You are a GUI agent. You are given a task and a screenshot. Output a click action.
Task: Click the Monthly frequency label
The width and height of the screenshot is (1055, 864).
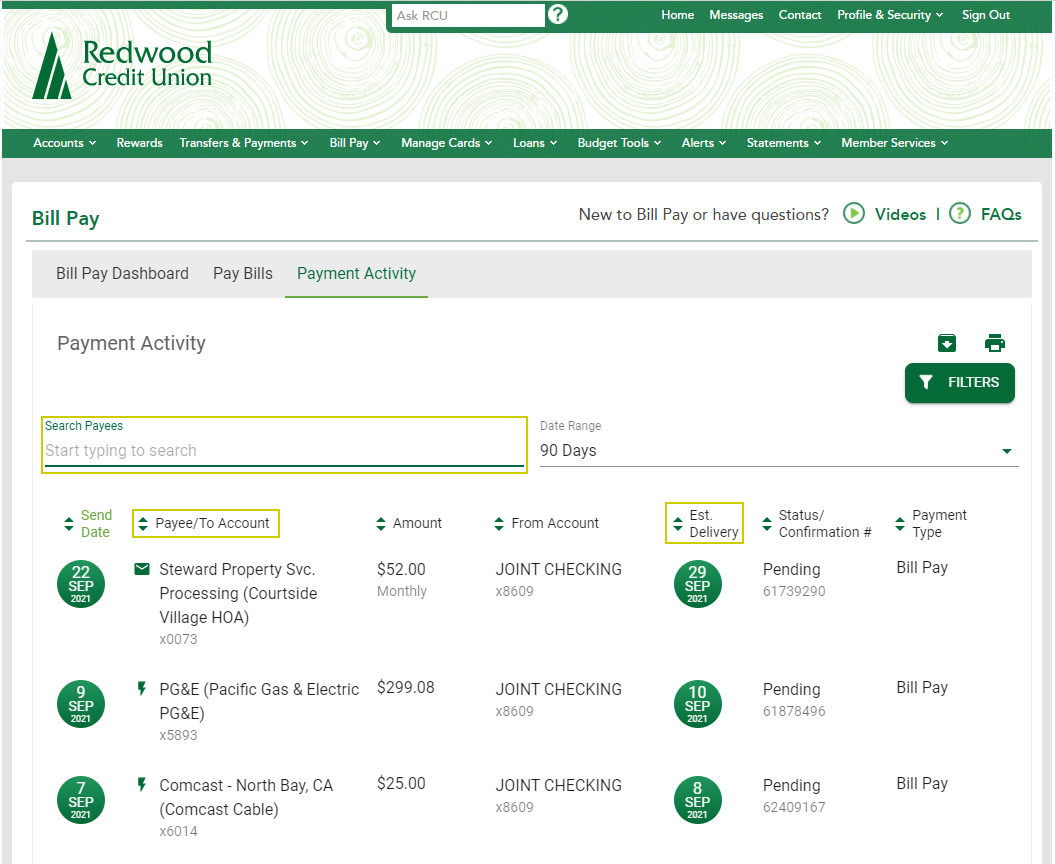[x=402, y=591]
